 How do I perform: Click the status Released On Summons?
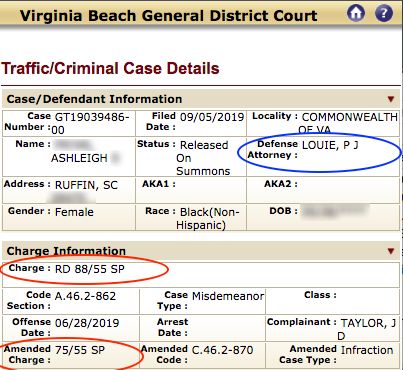[x=203, y=158]
